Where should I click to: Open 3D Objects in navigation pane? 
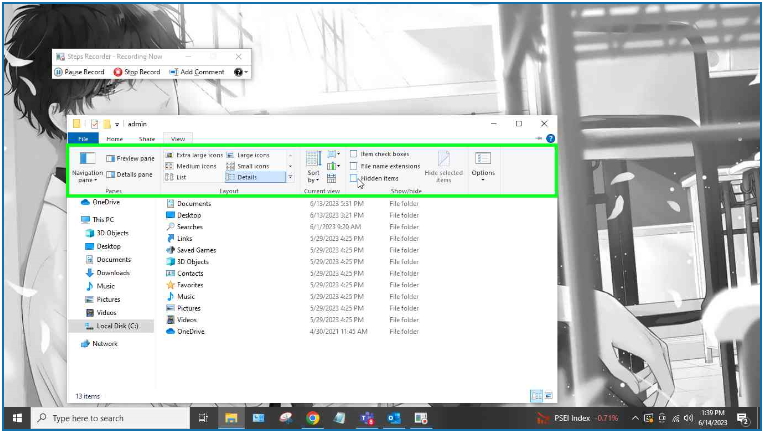click(107, 233)
